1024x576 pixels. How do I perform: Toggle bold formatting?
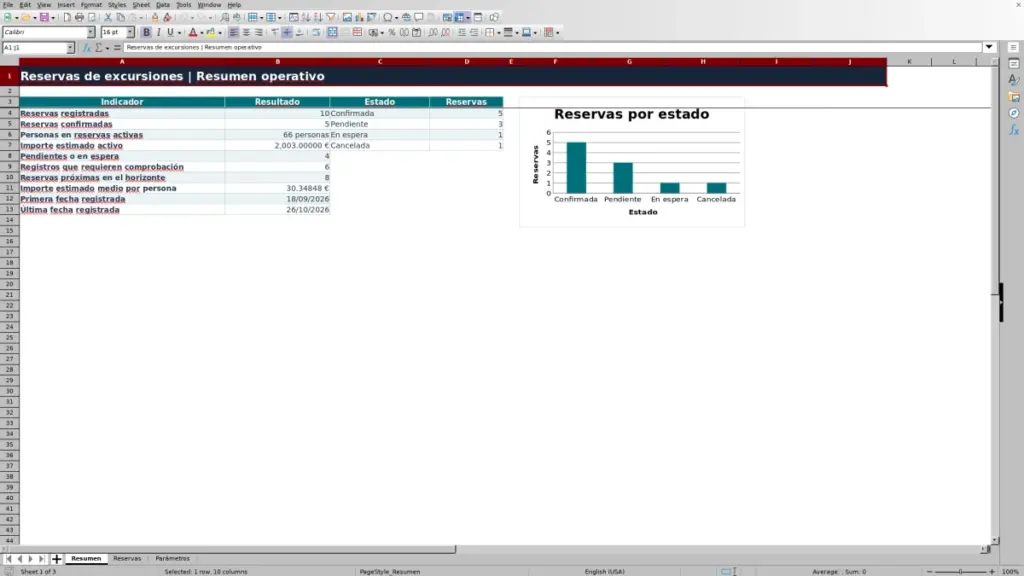click(x=146, y=33)
